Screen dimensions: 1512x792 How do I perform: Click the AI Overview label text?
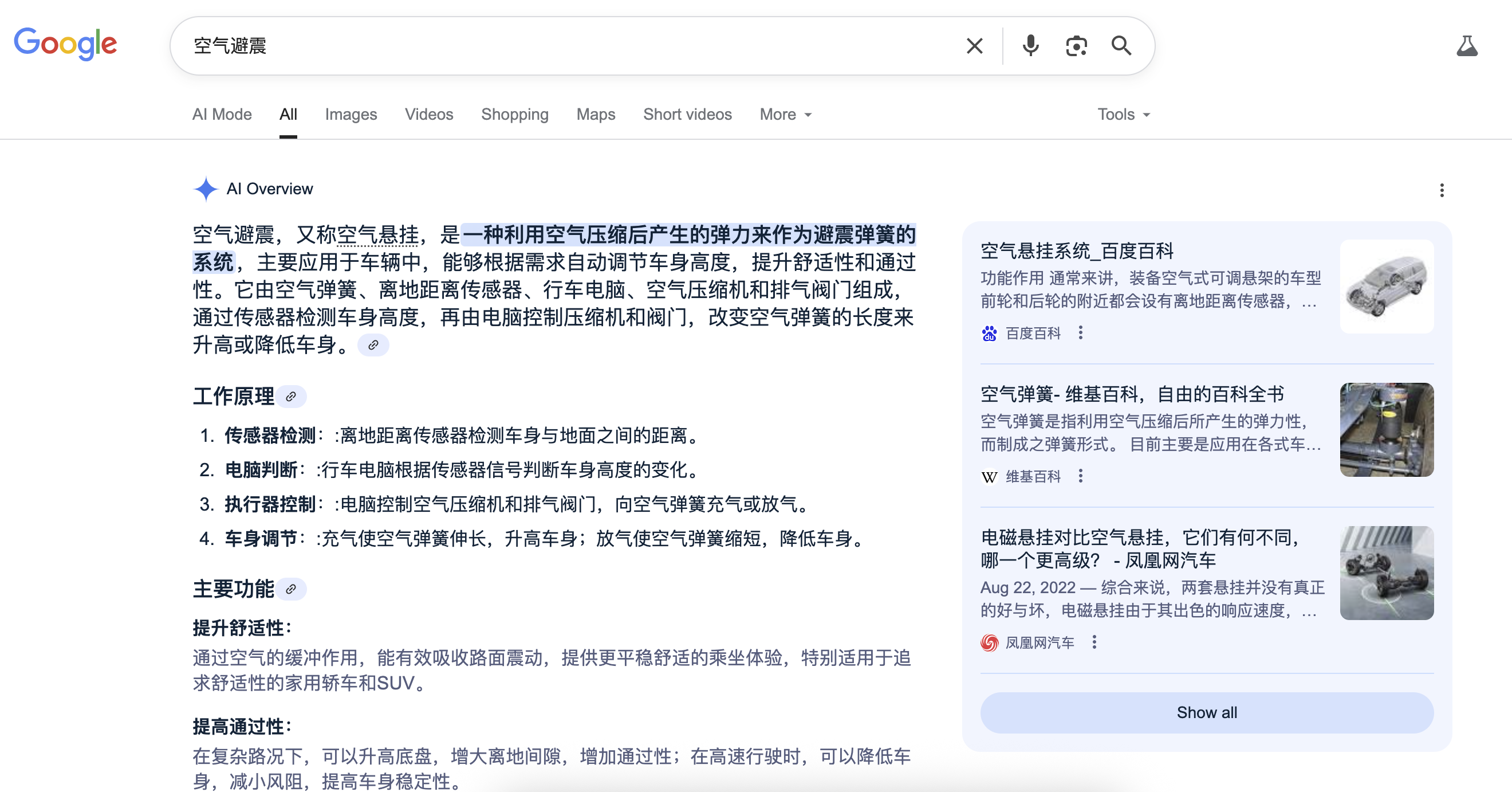[269, 189]
